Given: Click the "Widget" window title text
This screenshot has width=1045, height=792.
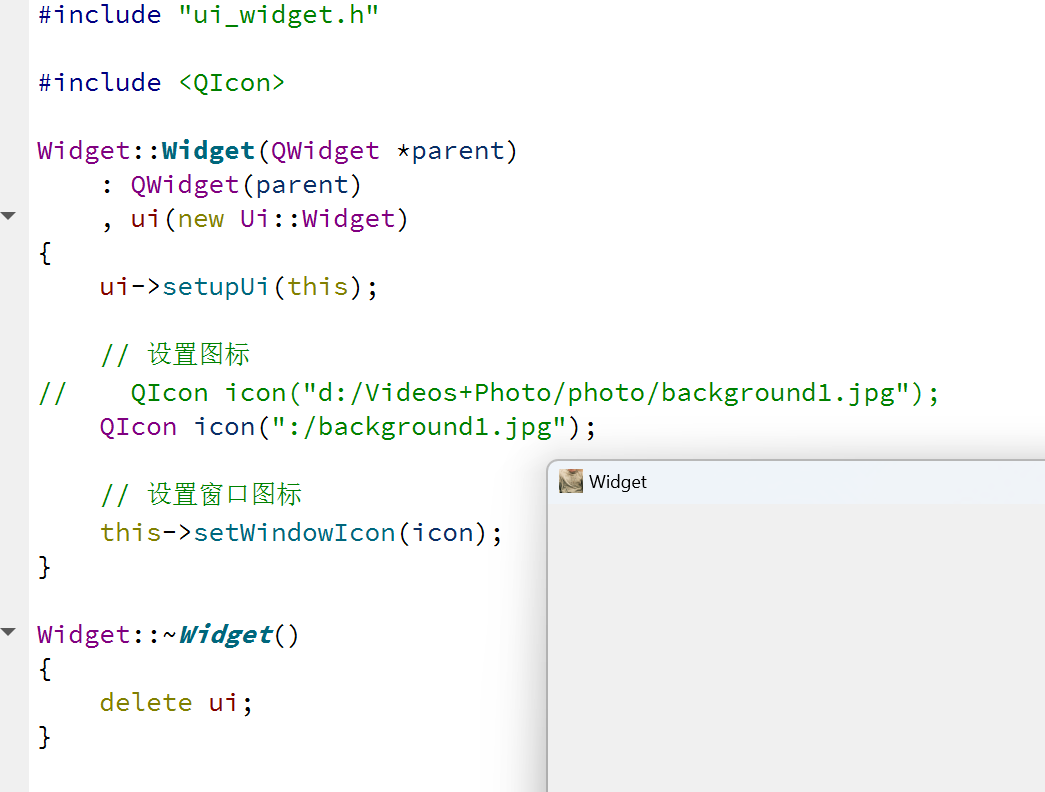Looking at the screenshot, I should click(x=618, y=482).
